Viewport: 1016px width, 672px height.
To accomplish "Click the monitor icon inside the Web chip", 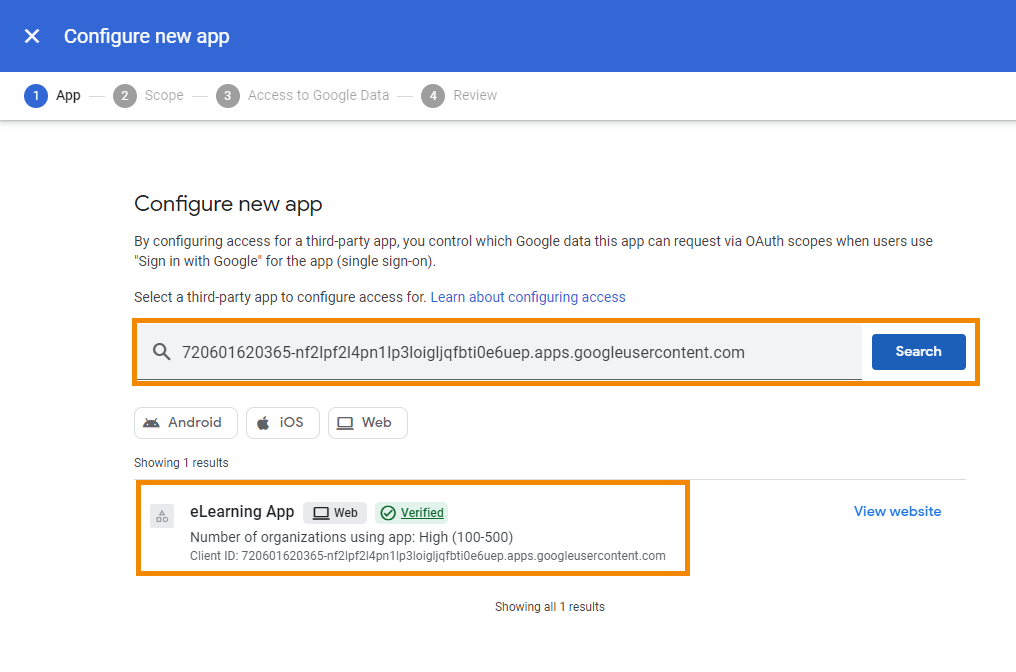I will tap(345, 422).
